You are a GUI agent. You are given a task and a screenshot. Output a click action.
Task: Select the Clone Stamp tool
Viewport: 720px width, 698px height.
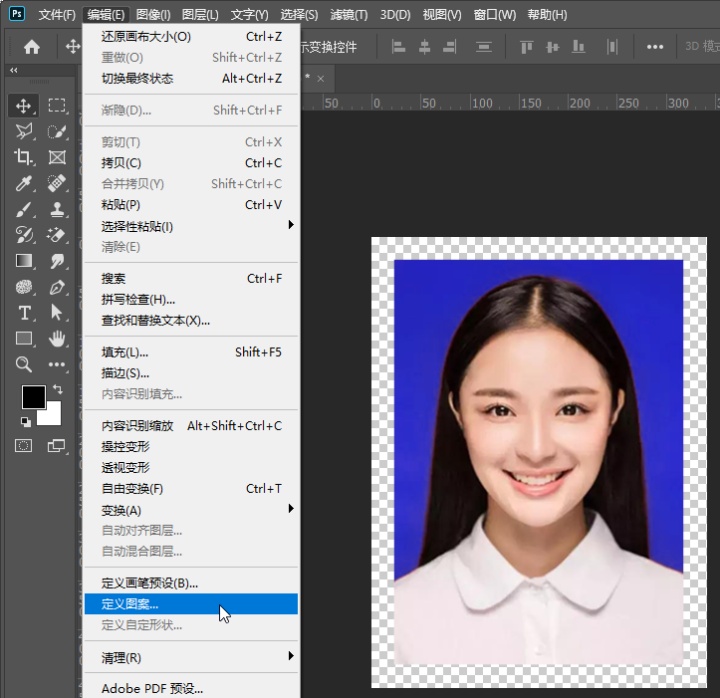point(57,209)
